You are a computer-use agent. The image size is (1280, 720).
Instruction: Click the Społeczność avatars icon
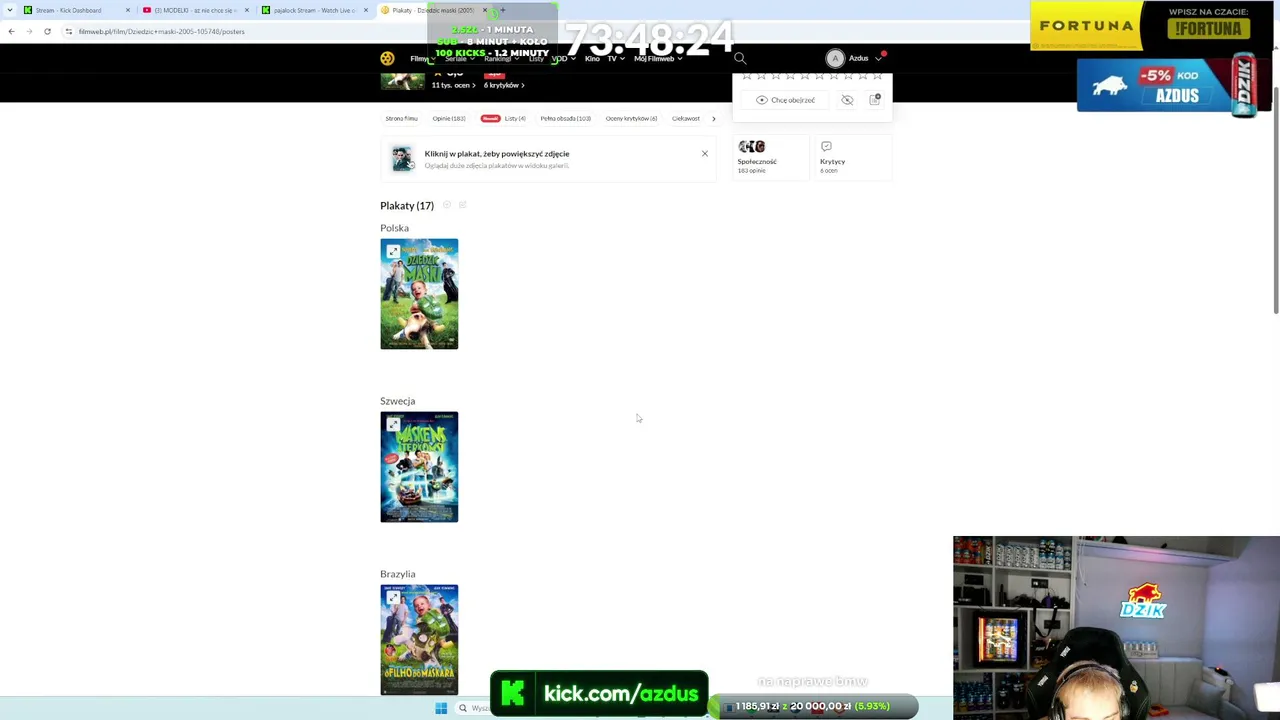751,147
